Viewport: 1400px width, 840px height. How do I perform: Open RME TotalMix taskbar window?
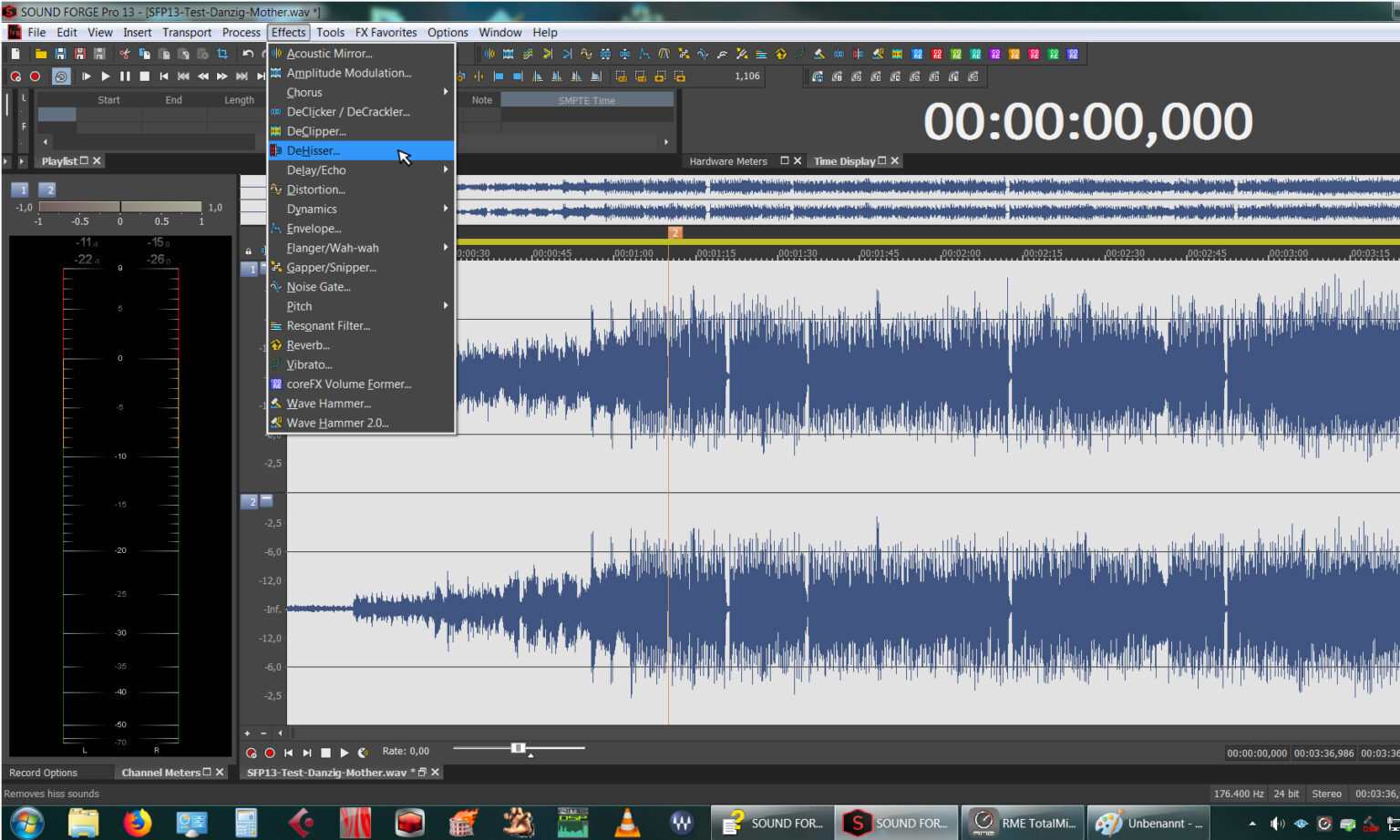1024,823
